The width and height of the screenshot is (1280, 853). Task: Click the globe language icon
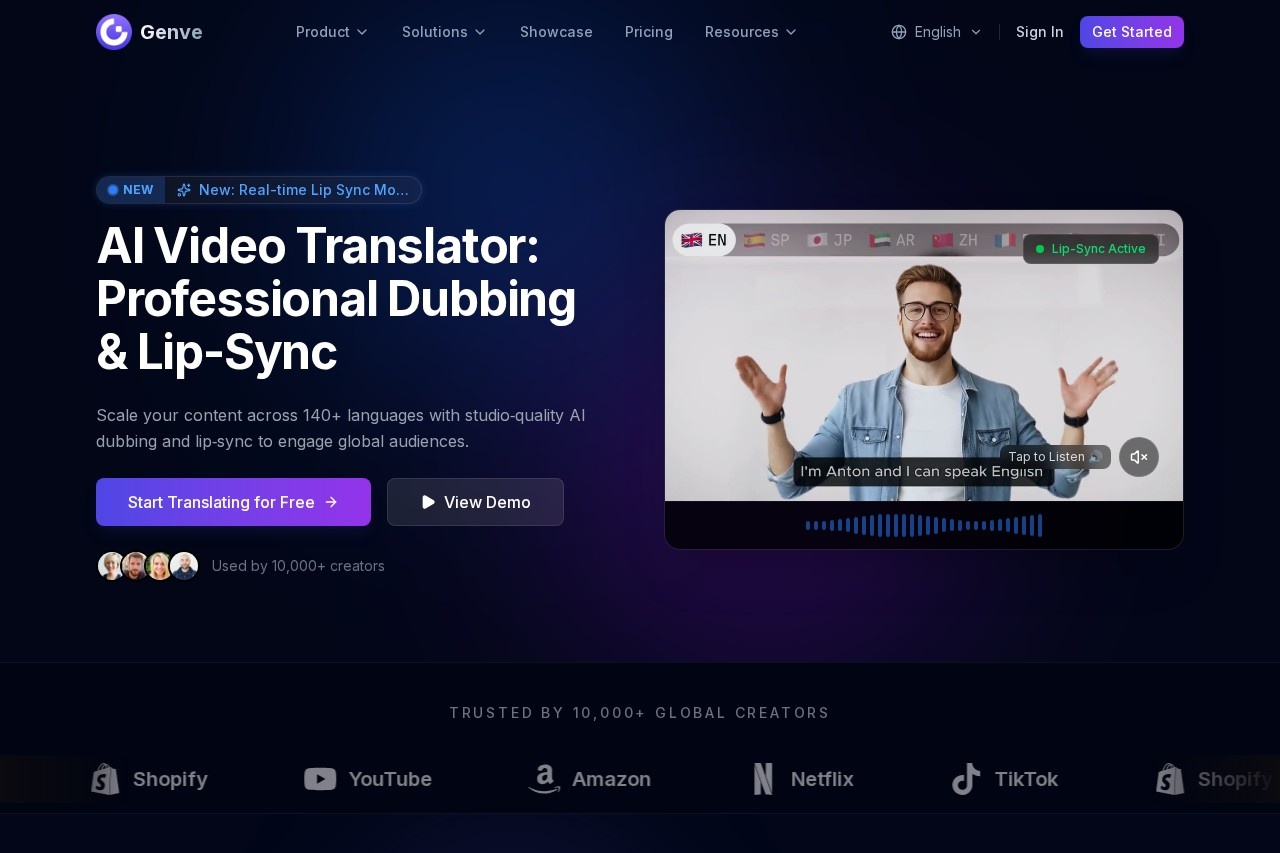pyautogui.click(x=899, y=32)
